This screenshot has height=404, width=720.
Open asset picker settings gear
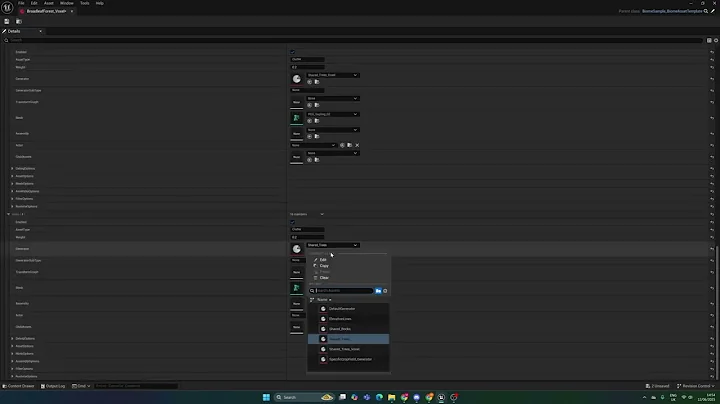(385, 291)
